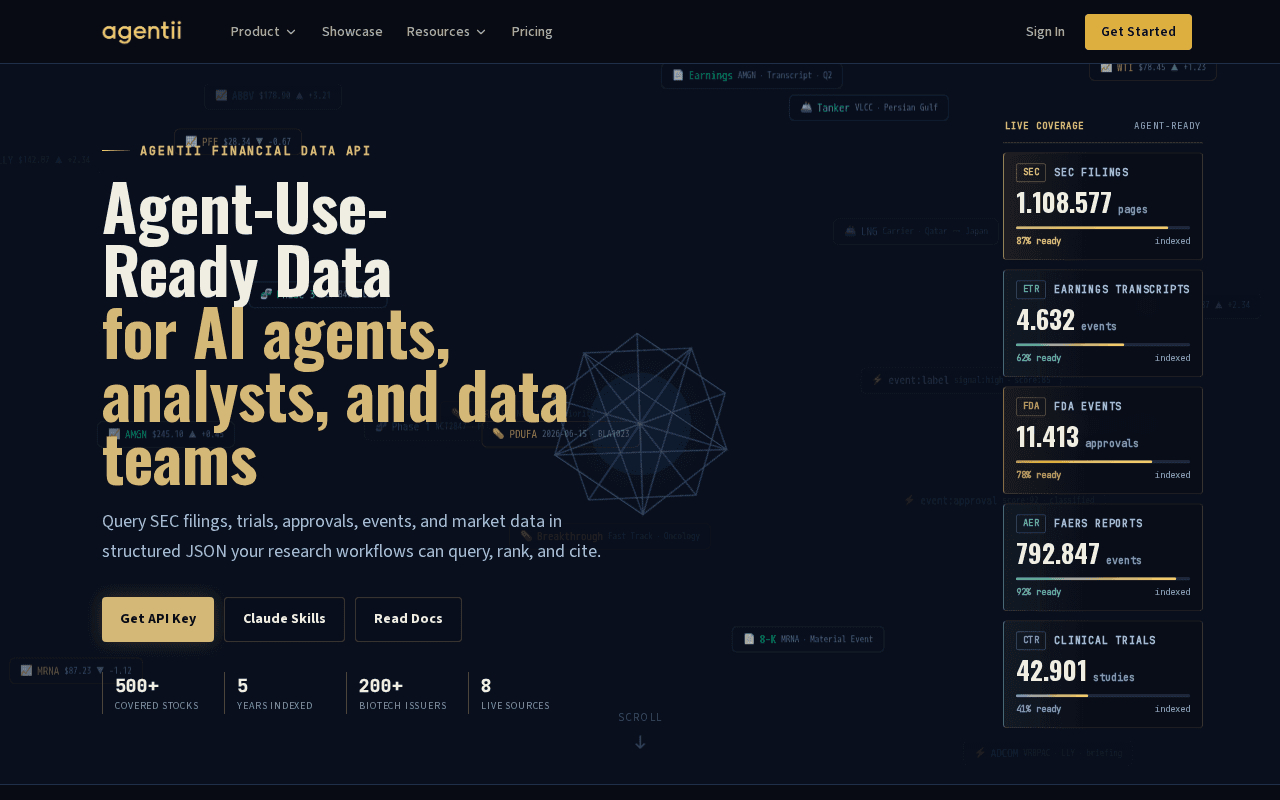Image resolution: width=1280 pixels, height=800 pixels.
Task: Click the document icon on 8-K MRNA chip
Action: click(749, 639)
